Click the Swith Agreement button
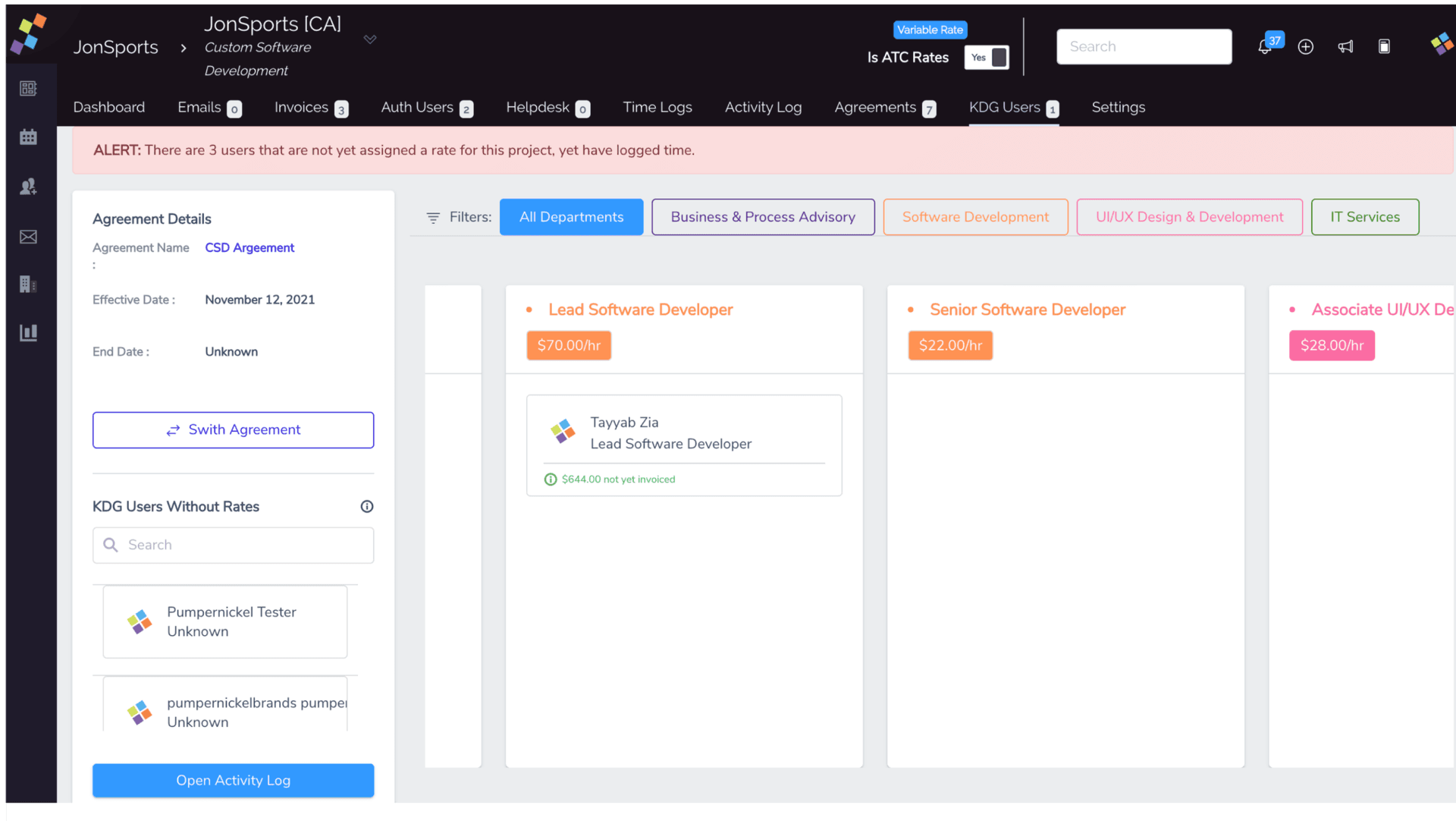The image size is (1456, 821). point(233,430)
